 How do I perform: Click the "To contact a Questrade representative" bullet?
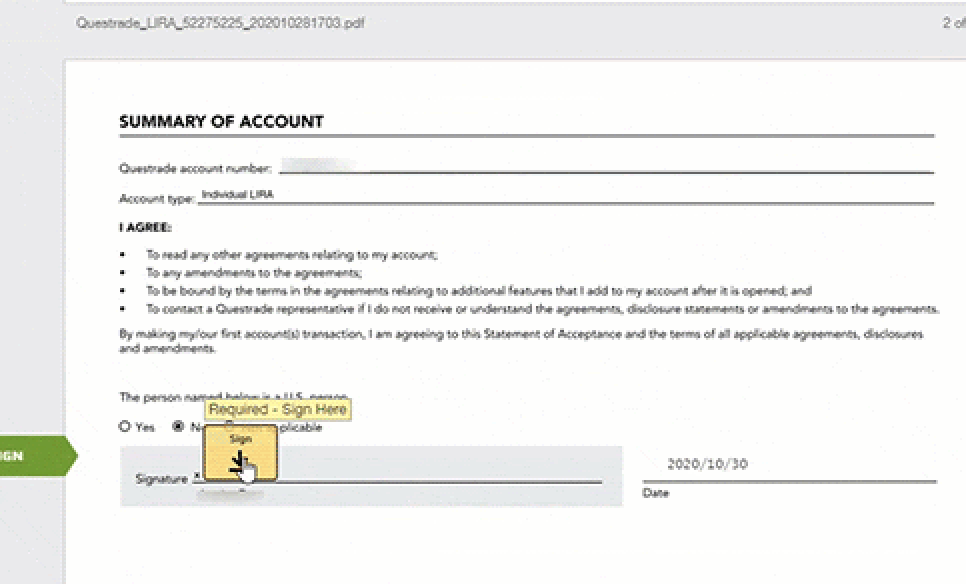click(x=542, y=309)
